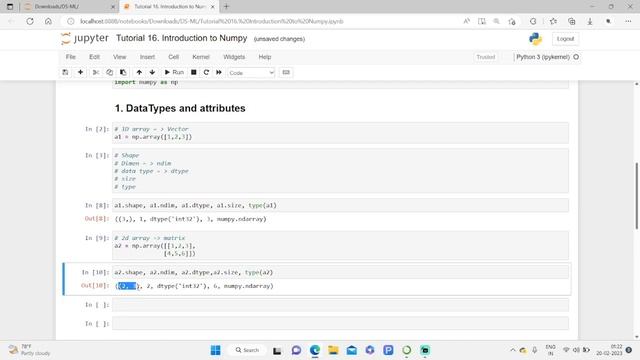
Task: Open browser downloads icon
Action: pos(590,21)
